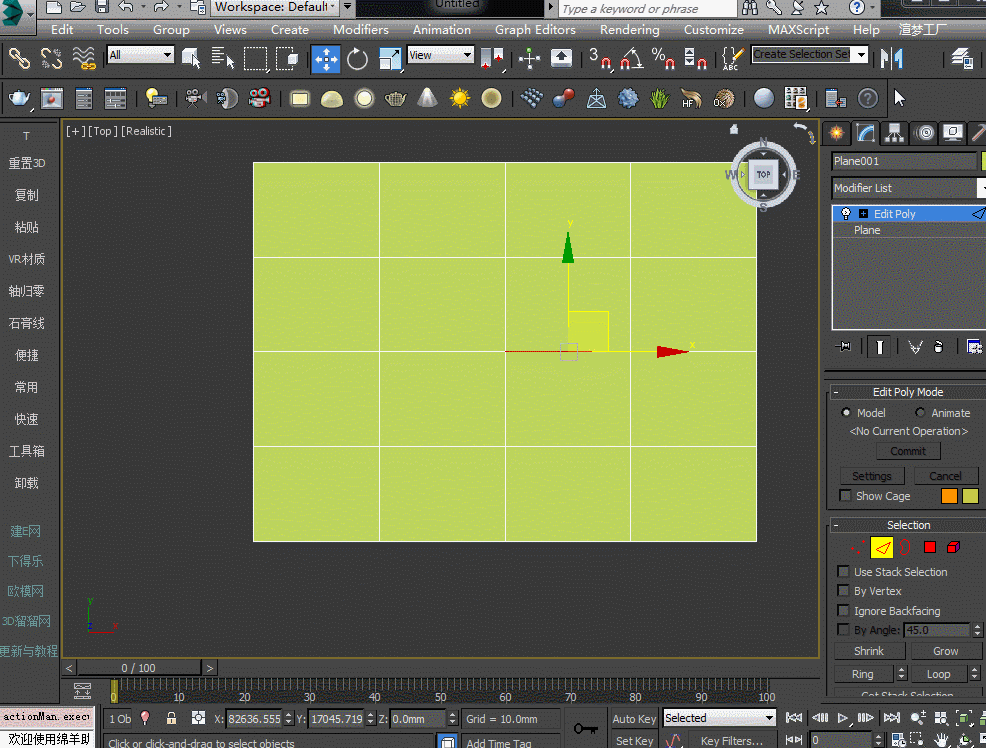Click the orange cage color swatch
This screenshot has height=748, width=986.
pyautogui.click(x=949, y=496)
